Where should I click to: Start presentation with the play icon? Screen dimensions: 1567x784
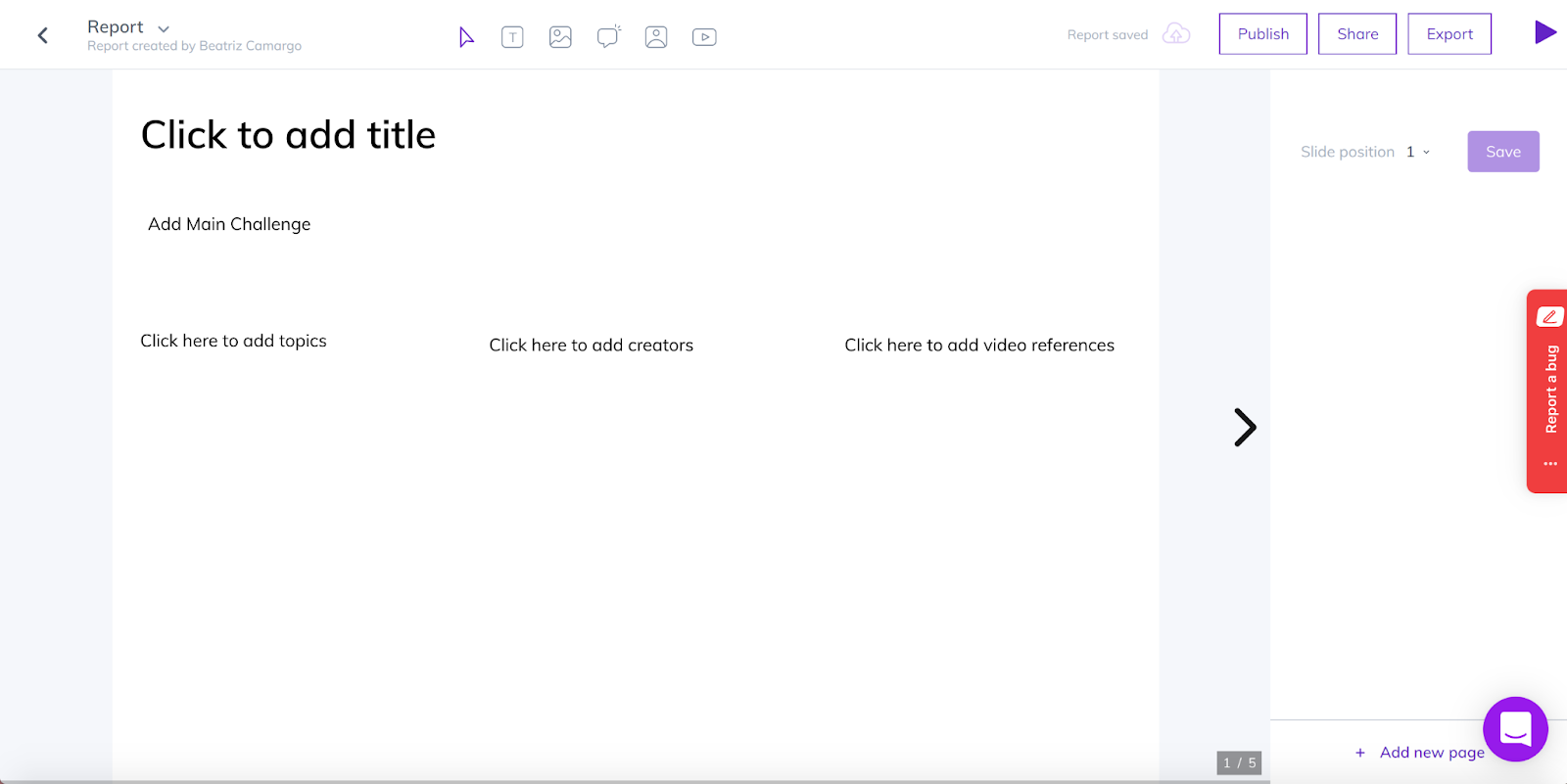pyautogui.click(x=1545, y=32)
